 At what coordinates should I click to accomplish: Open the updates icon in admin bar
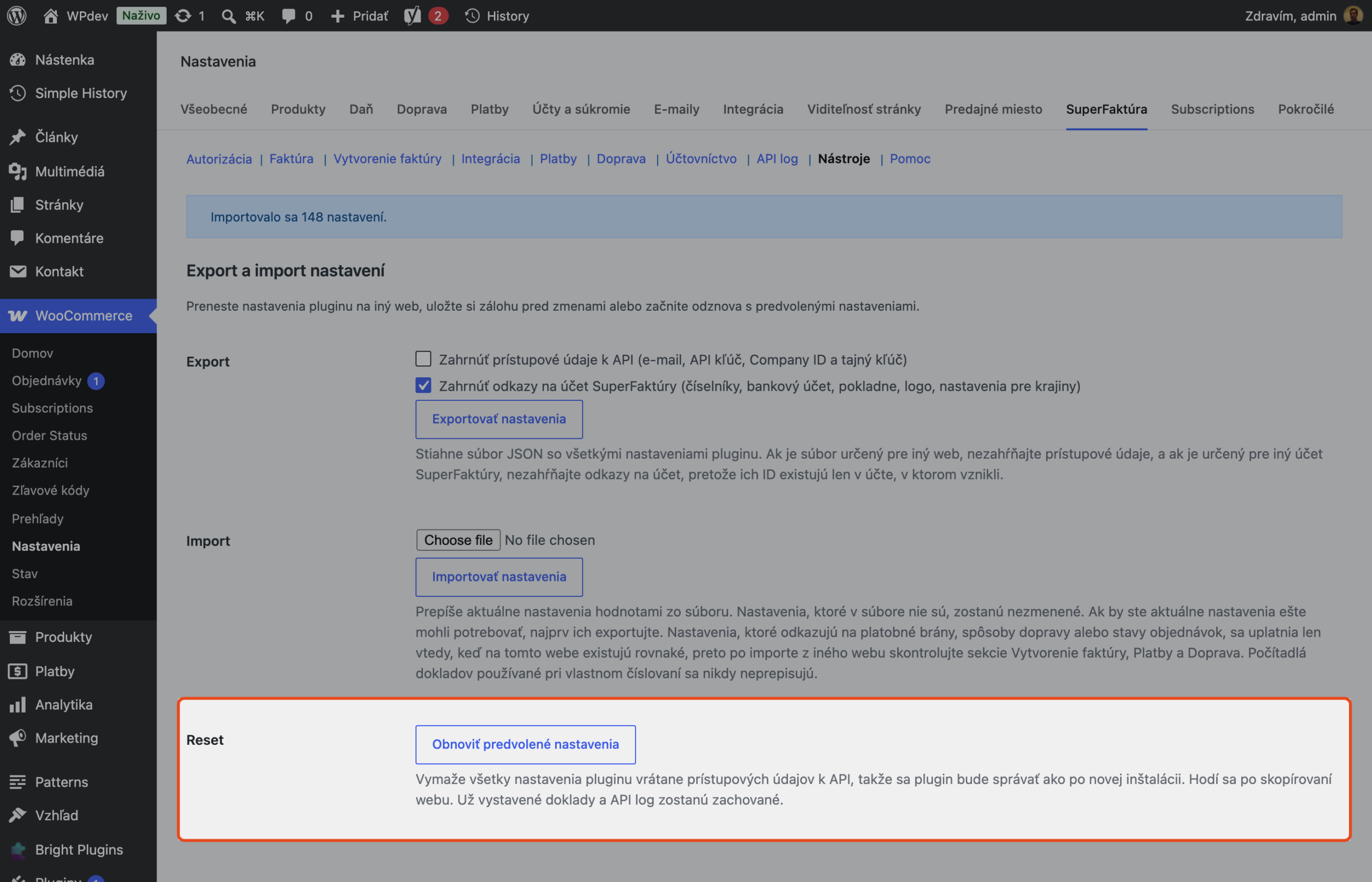[183, 16]
